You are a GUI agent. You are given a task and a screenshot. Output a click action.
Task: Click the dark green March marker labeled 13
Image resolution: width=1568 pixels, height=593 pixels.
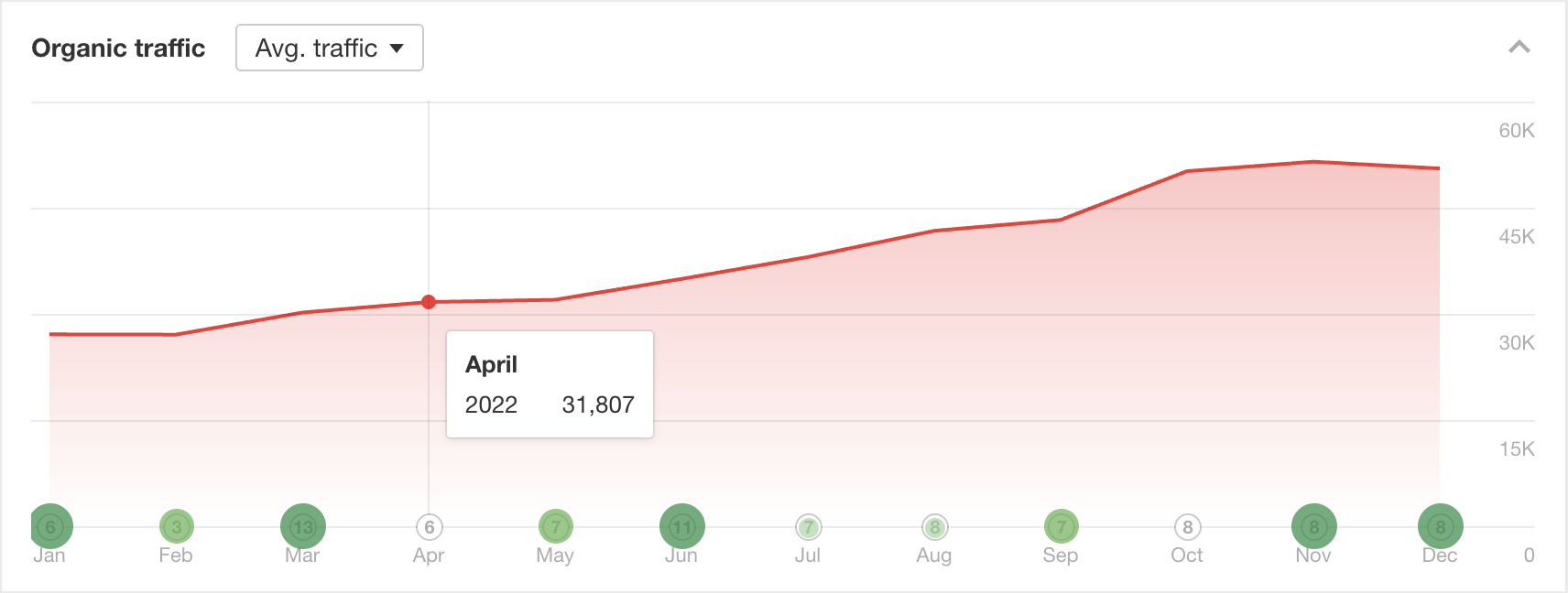[302, 524]
